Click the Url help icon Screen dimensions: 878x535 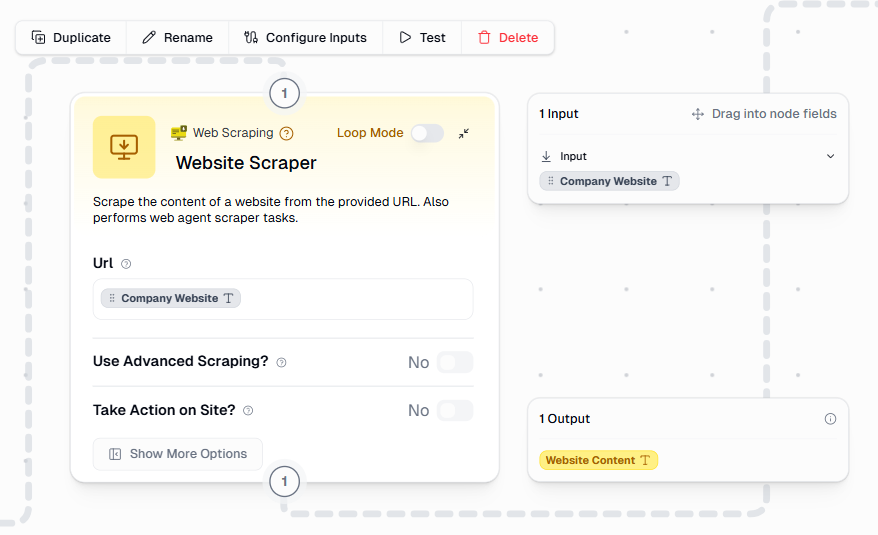[x=126, y=264]
